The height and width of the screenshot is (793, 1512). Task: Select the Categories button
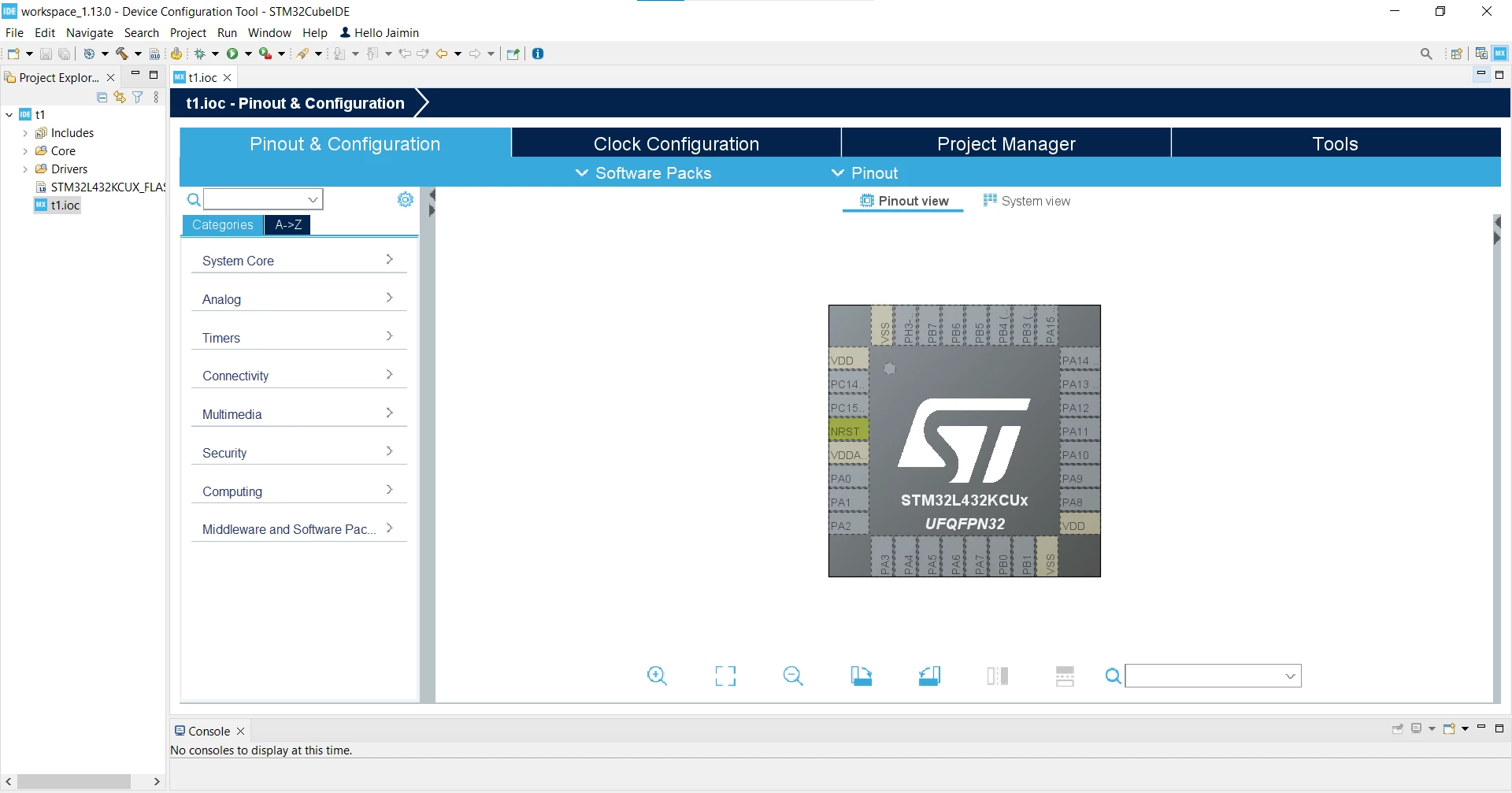[223, 224]
